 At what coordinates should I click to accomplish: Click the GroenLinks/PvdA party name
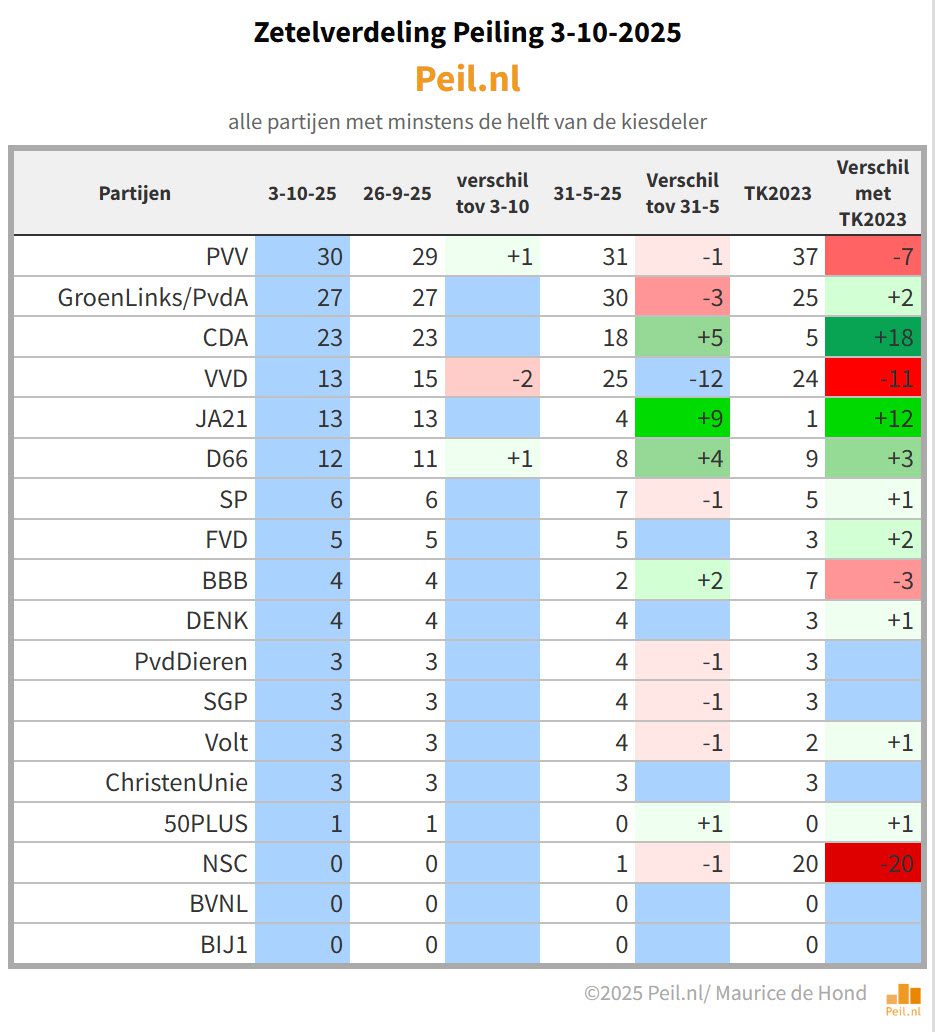tap(153, 297)
